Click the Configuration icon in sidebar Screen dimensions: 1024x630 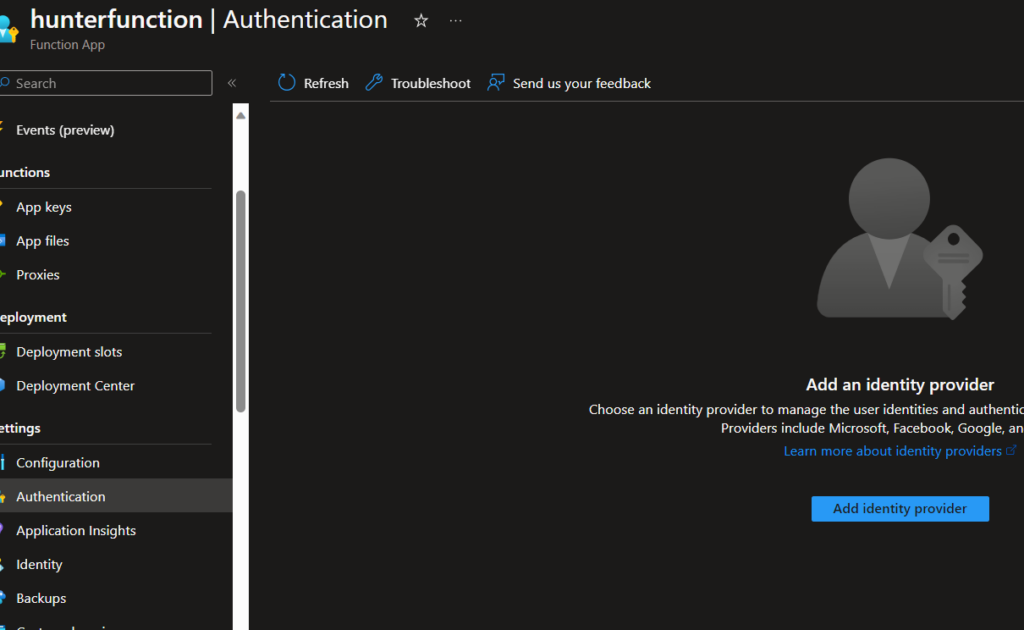[3, 463]
